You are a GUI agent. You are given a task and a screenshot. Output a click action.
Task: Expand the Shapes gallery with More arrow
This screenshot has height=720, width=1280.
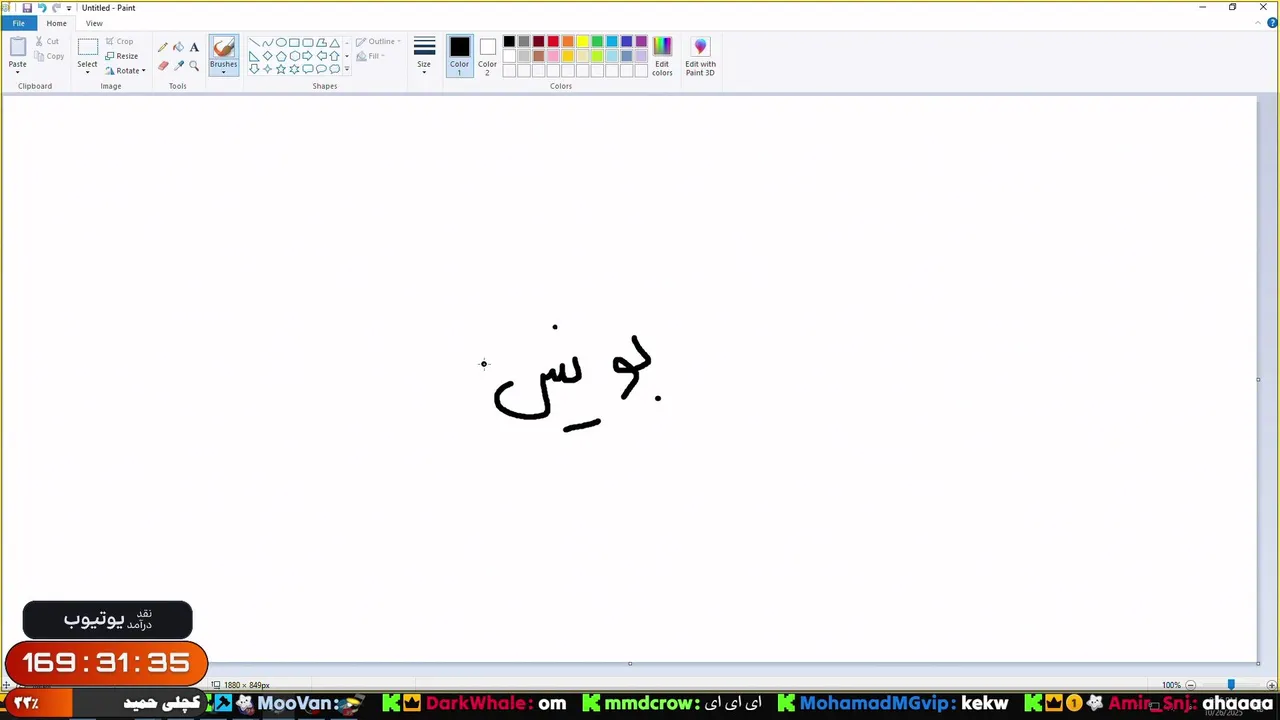point(347,69)
